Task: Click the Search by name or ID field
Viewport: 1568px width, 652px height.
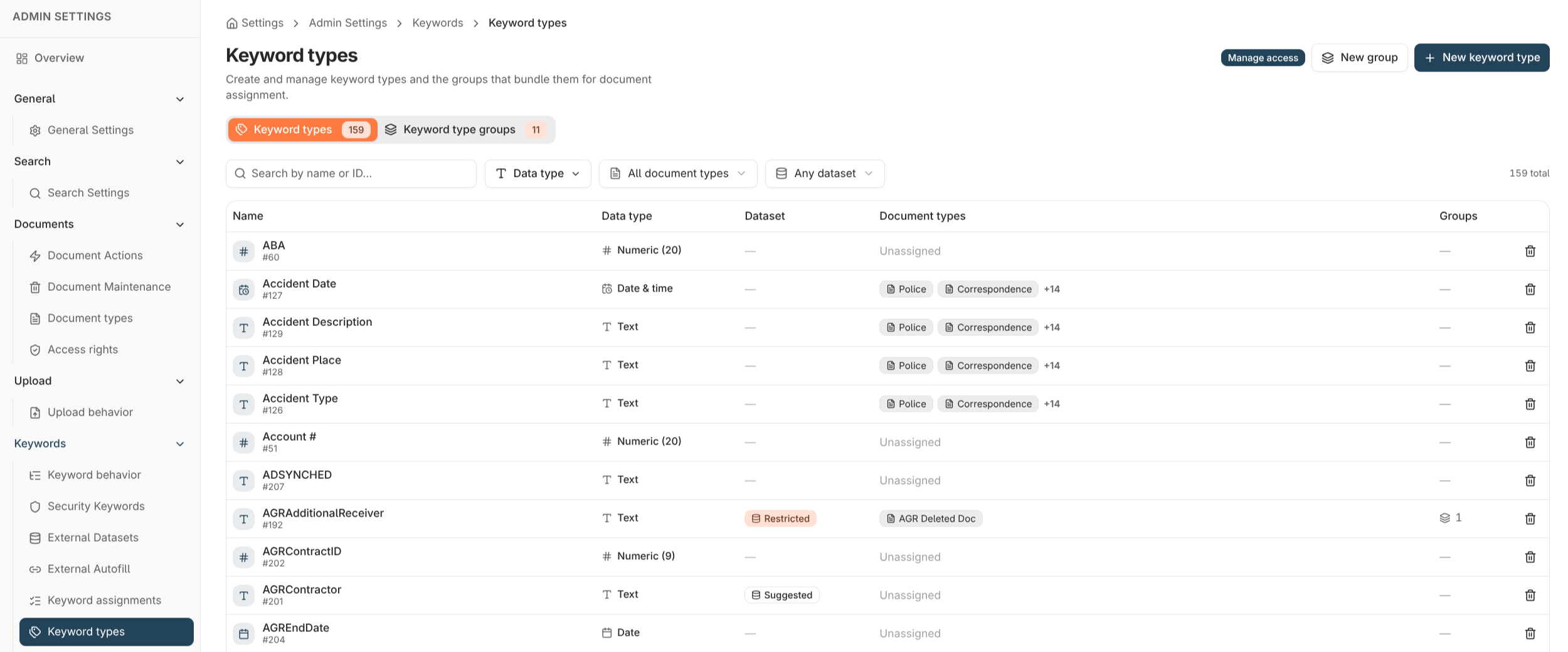Action: 351,174
